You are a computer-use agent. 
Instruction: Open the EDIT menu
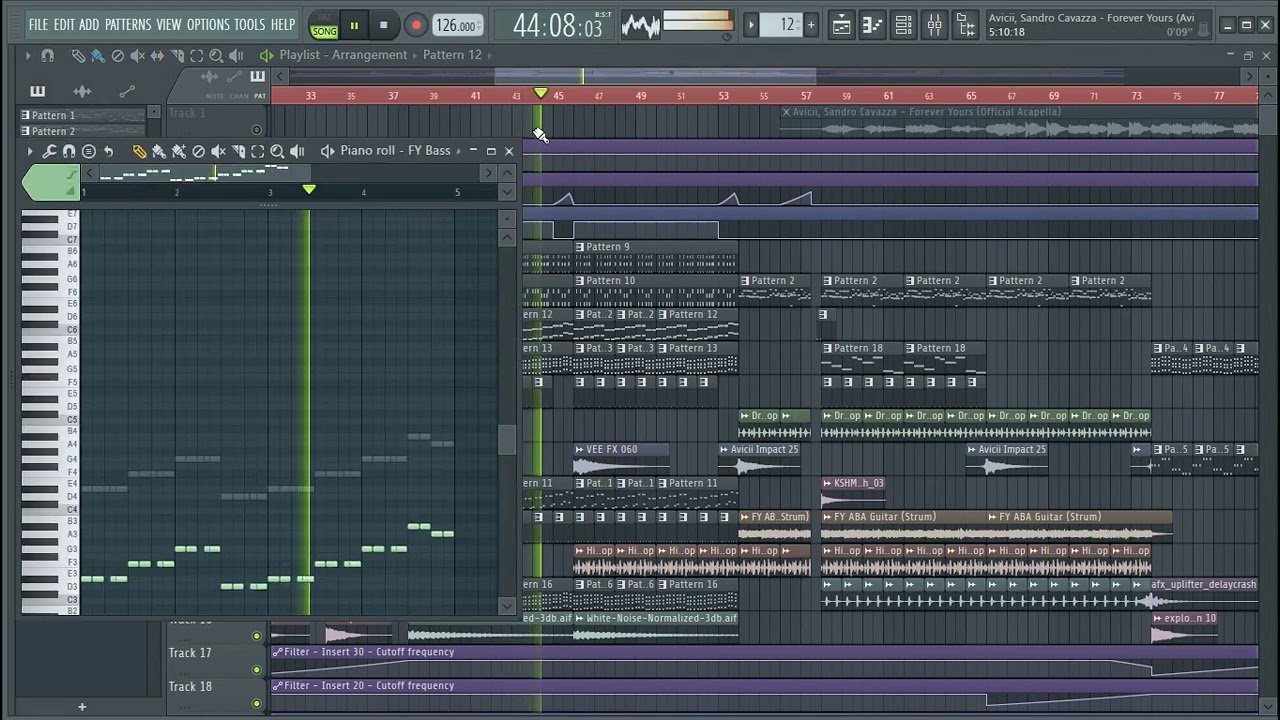pyautogui.click(x=64, y=24)
